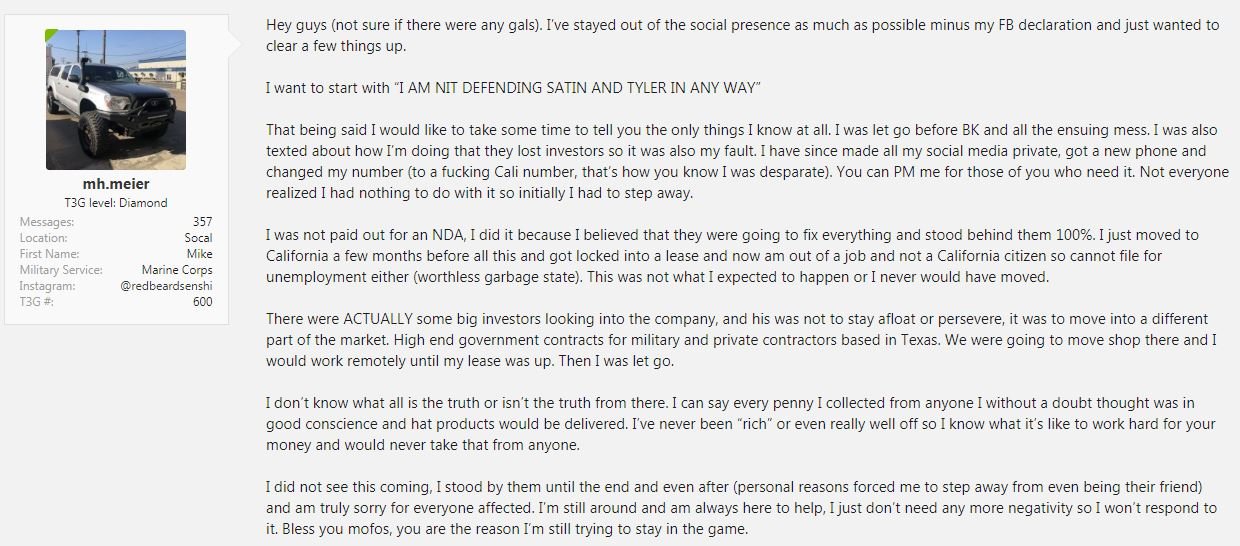This screenshot has width=1240, height=546.
Task: Click the final paragraph ending "stay in the game"
Action: coord(741,507)
